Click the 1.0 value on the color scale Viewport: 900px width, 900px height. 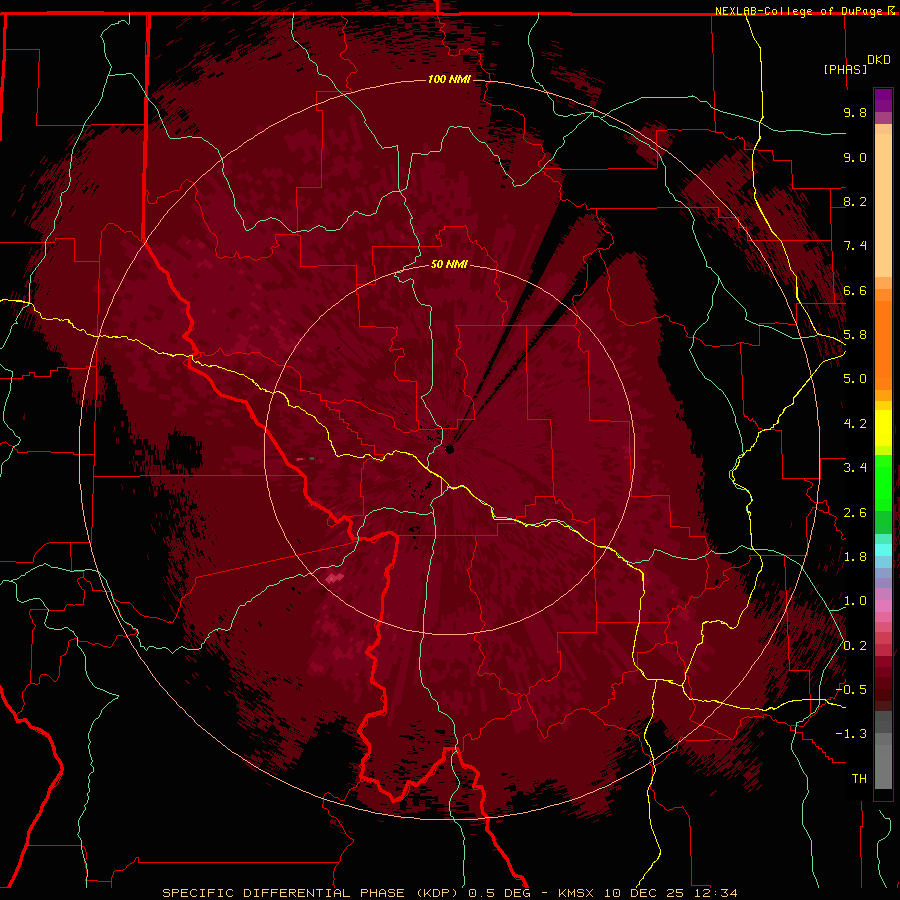855,601
